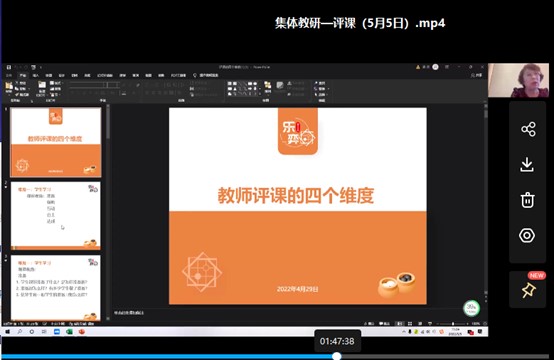Open the Excel icon in the Windows taskbar
The height and width of the screenshot is (360, 554).
69,332
